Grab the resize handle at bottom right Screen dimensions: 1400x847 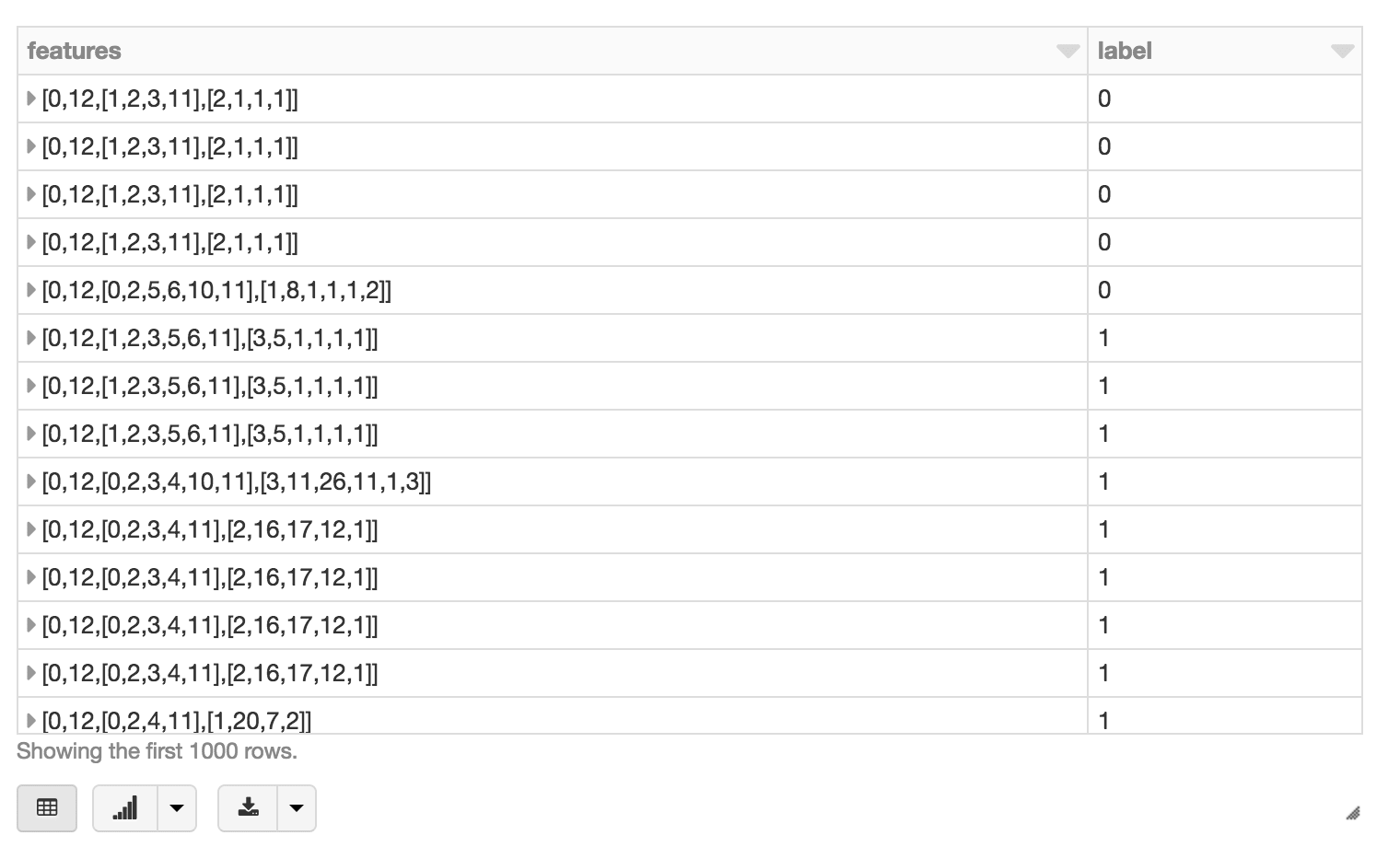pos(1352,812)
